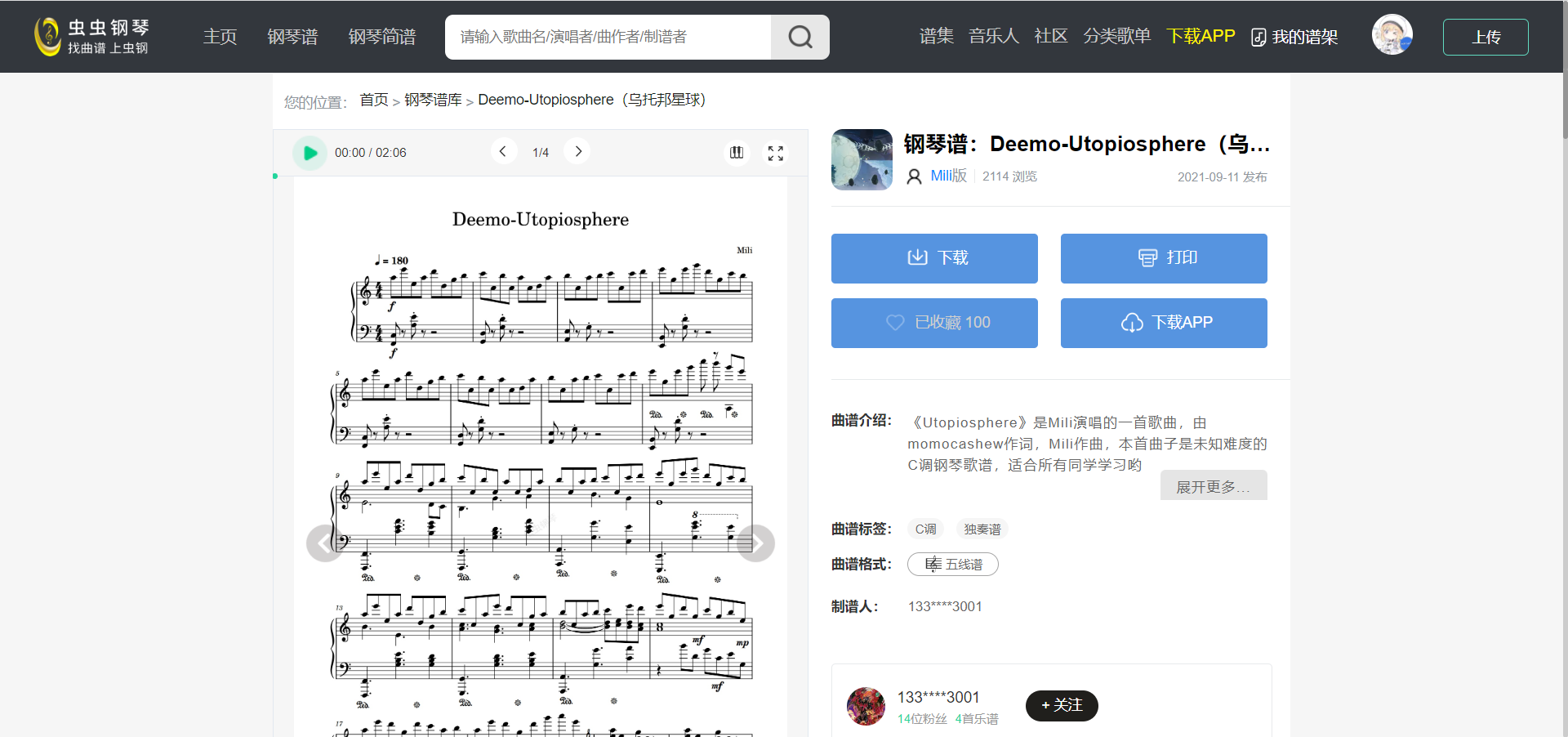Click the + 关注 follow button
Viewport: 1568px width, 737px height.
coord(1062,705)
